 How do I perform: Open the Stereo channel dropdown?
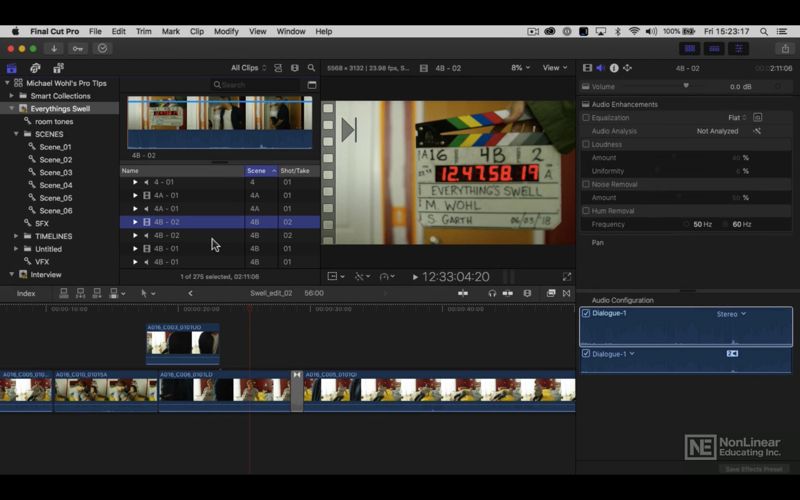(731, 314)
